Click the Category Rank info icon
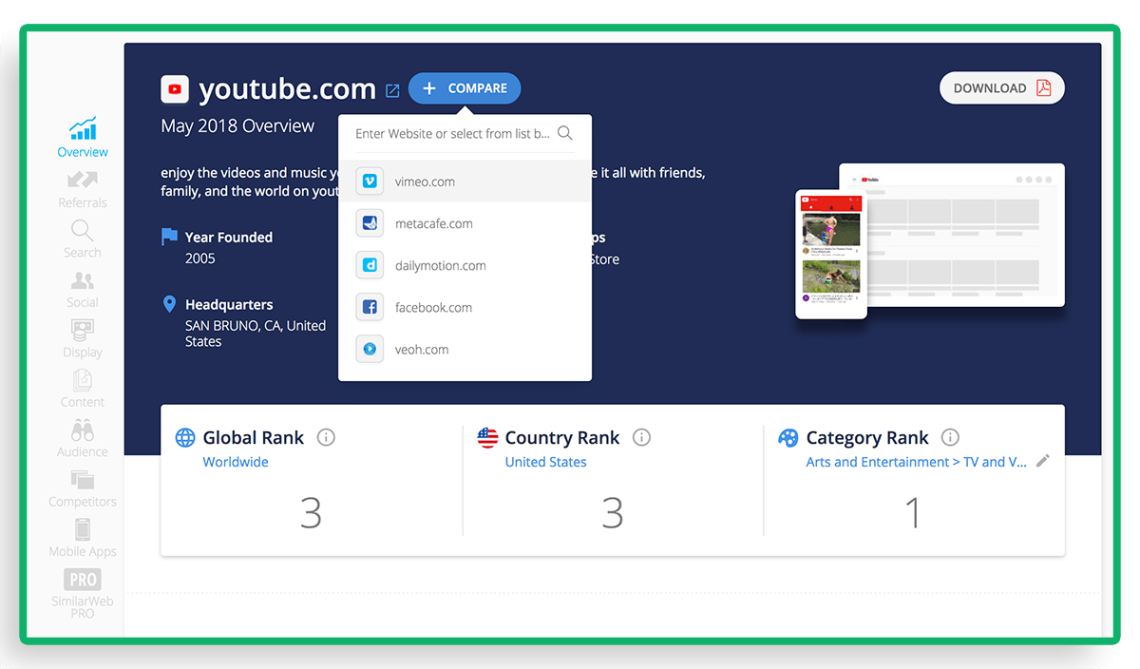 (950, 437)
